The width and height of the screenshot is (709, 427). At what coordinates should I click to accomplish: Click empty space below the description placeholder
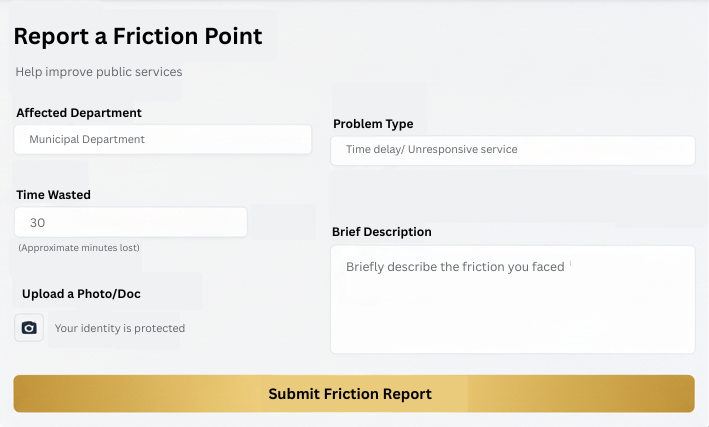pos(512,320)
